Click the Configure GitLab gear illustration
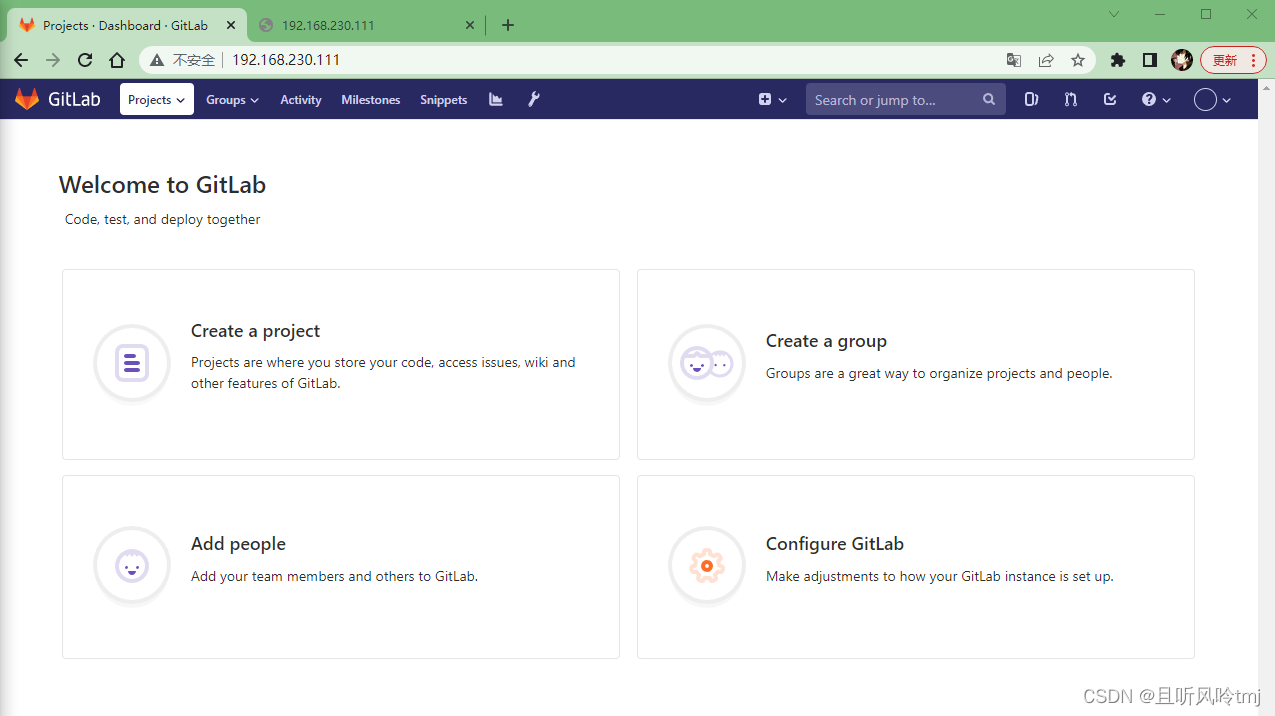1275x716 pixels. 707,566
